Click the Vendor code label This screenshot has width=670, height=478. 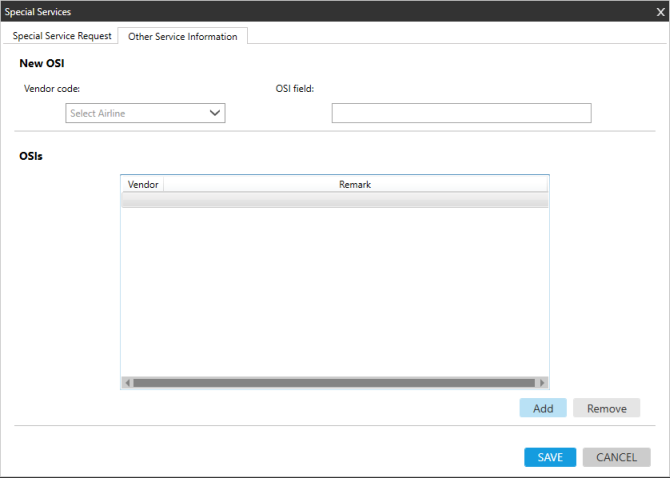click(x=52, y=88)
